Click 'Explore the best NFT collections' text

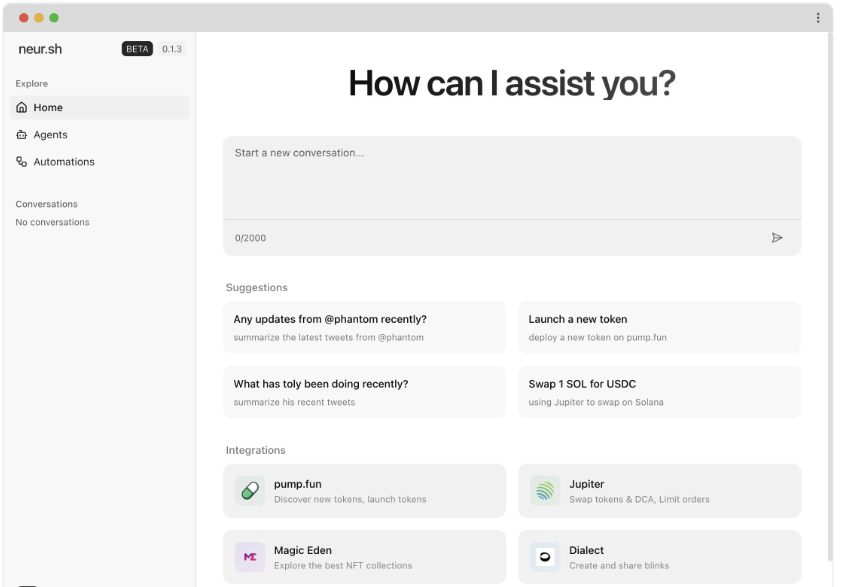(343, 566)
